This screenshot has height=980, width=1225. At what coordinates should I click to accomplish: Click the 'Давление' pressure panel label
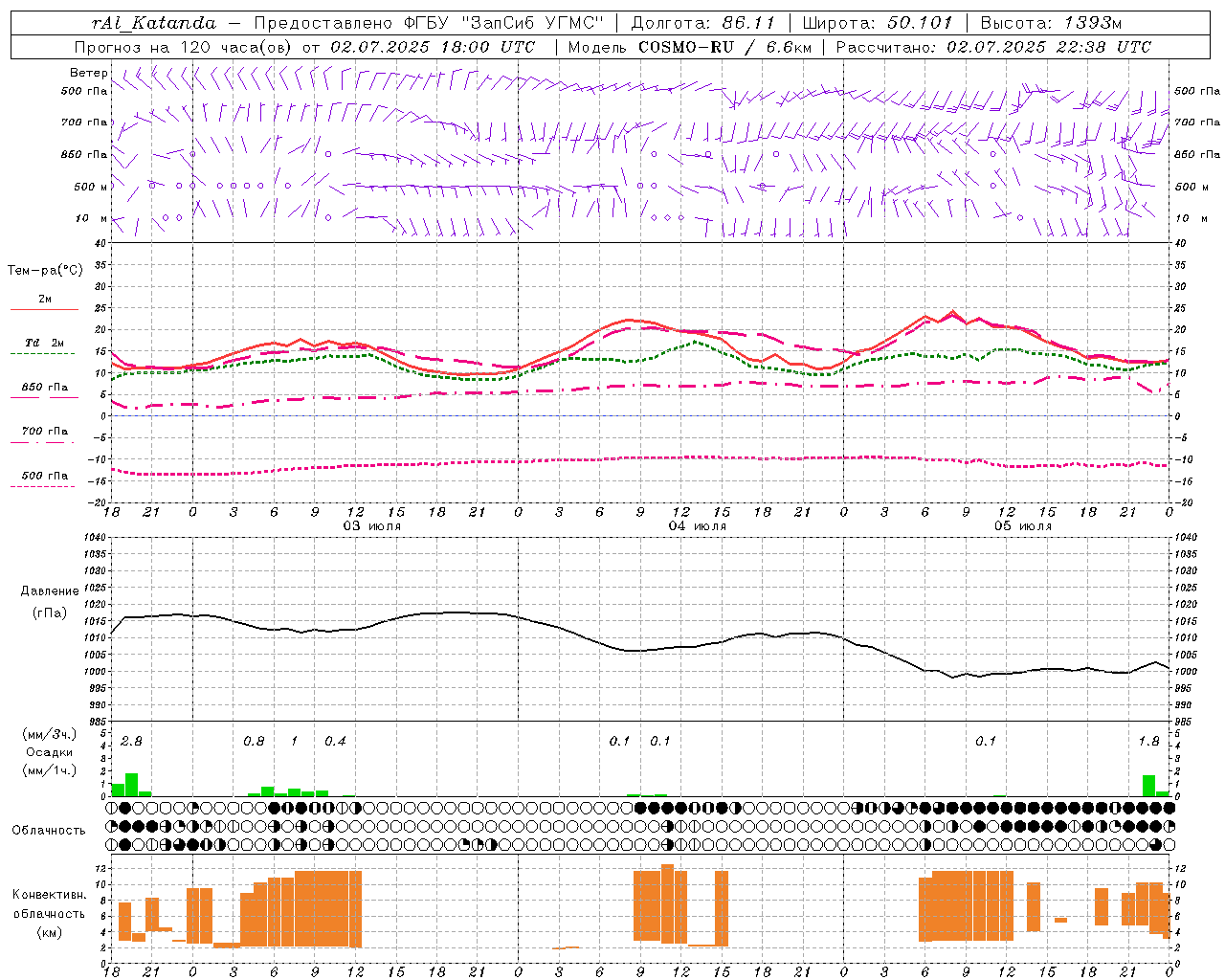50,591
